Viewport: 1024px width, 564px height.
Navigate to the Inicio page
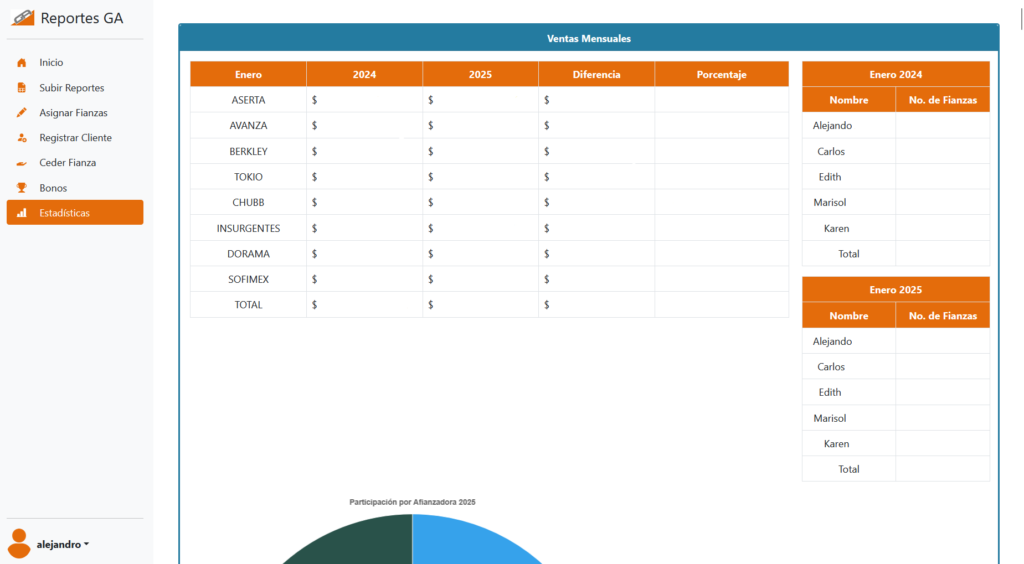[51, 62]
